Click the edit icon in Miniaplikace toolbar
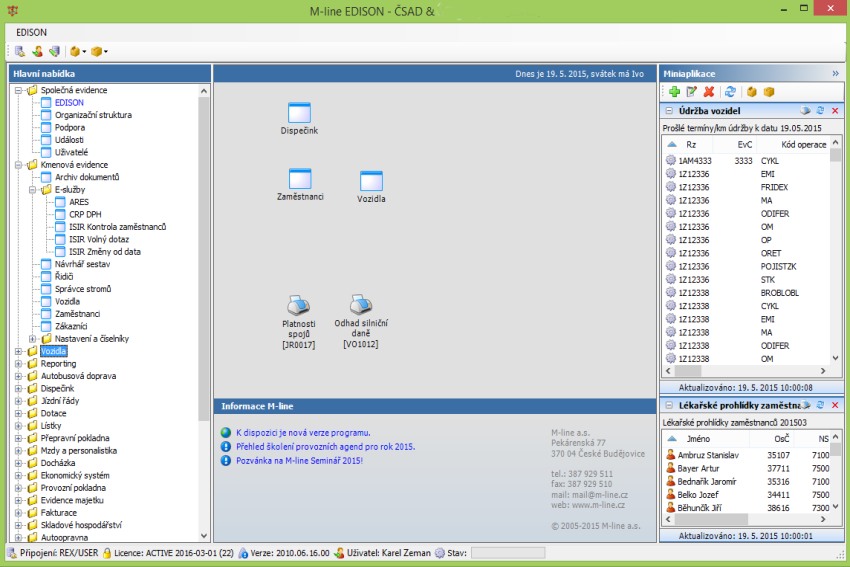This screenshot has width=850, height=567. click(x=692, y=91)
